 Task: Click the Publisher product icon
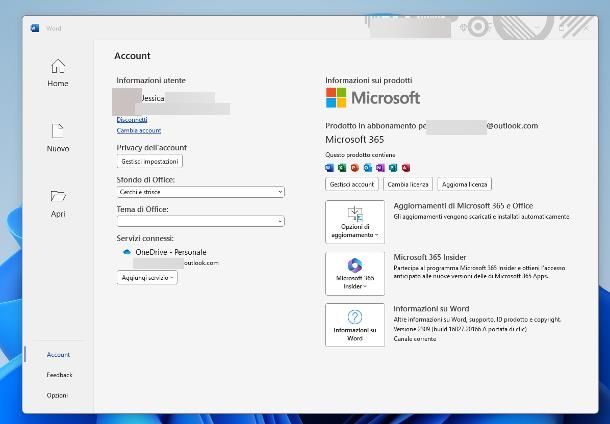pyautogui.click(x=393, y=168)
